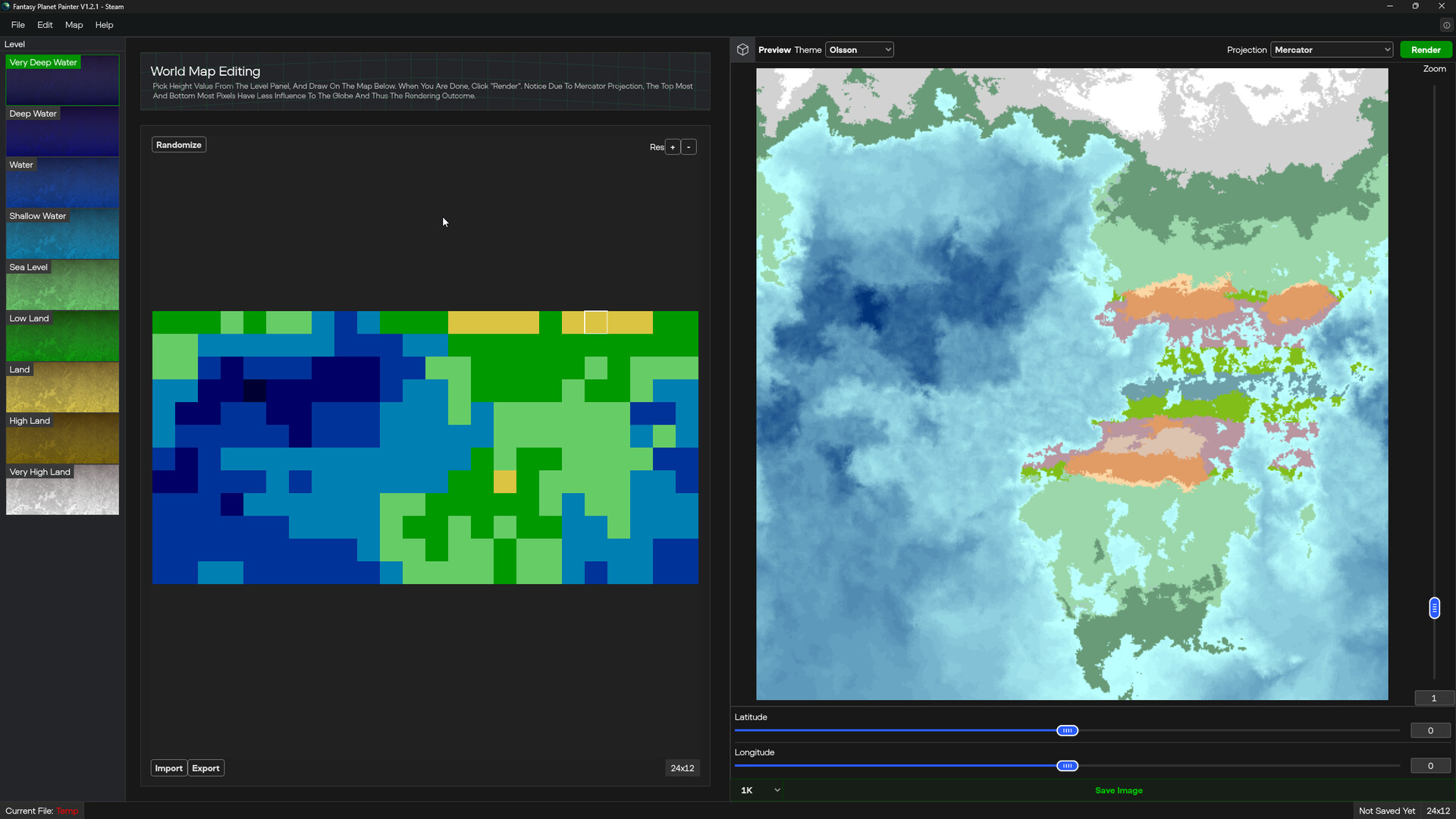Adjust the Latitude slider handle

coord(1067,730)
